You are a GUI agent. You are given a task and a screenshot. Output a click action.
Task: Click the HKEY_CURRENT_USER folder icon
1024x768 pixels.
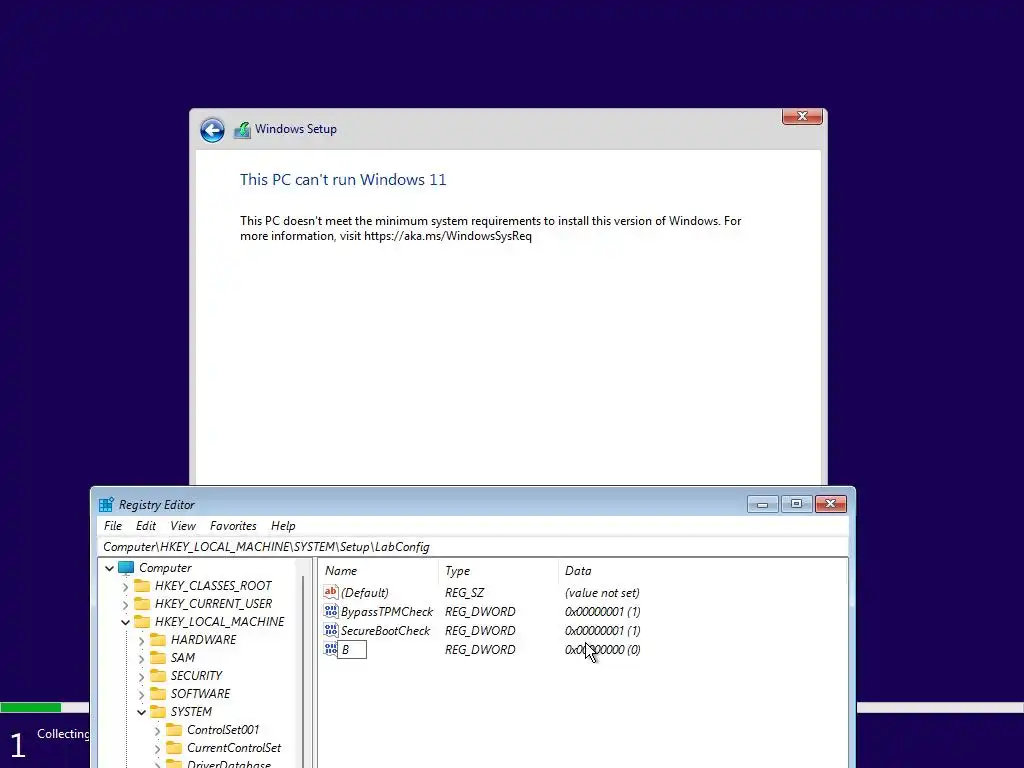coord(142,604)
